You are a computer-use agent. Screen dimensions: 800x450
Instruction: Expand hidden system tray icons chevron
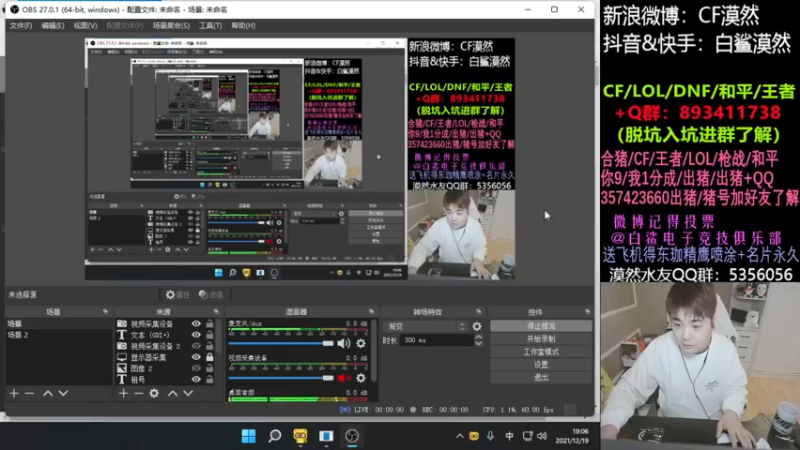[x=459, y=436]
